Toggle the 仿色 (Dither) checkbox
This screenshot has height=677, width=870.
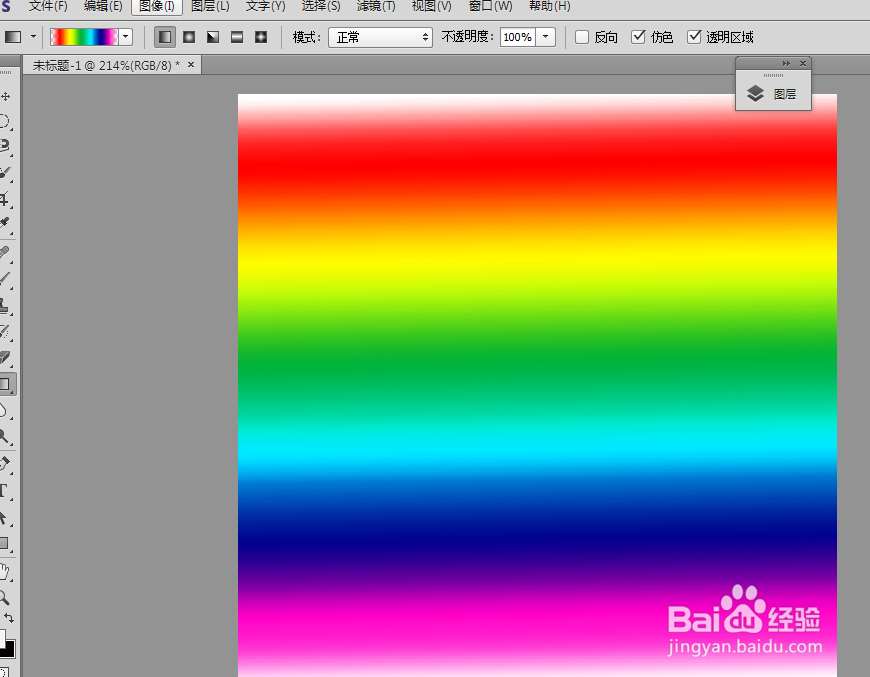coord(638,37)
